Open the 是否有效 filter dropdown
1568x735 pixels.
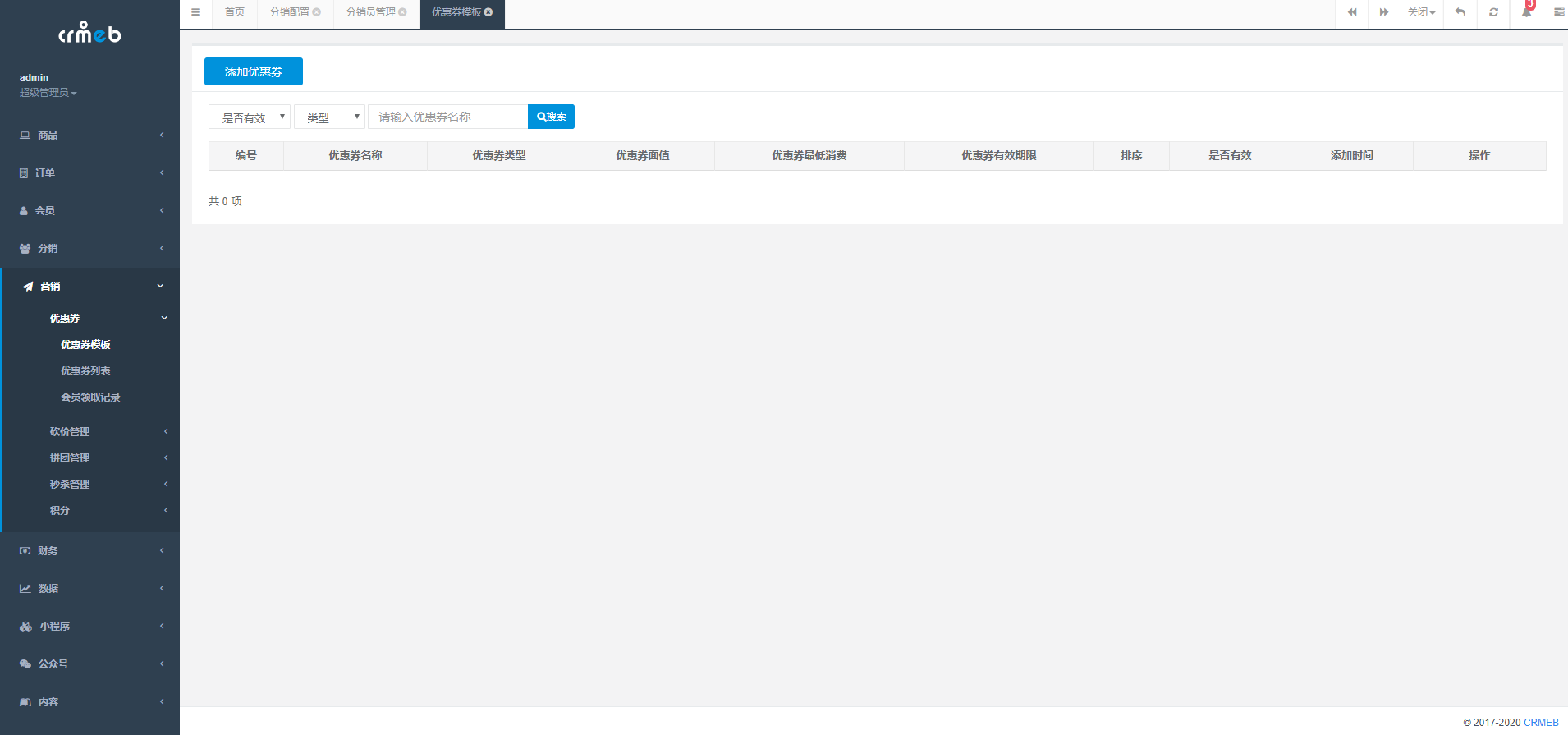[250, 117]
